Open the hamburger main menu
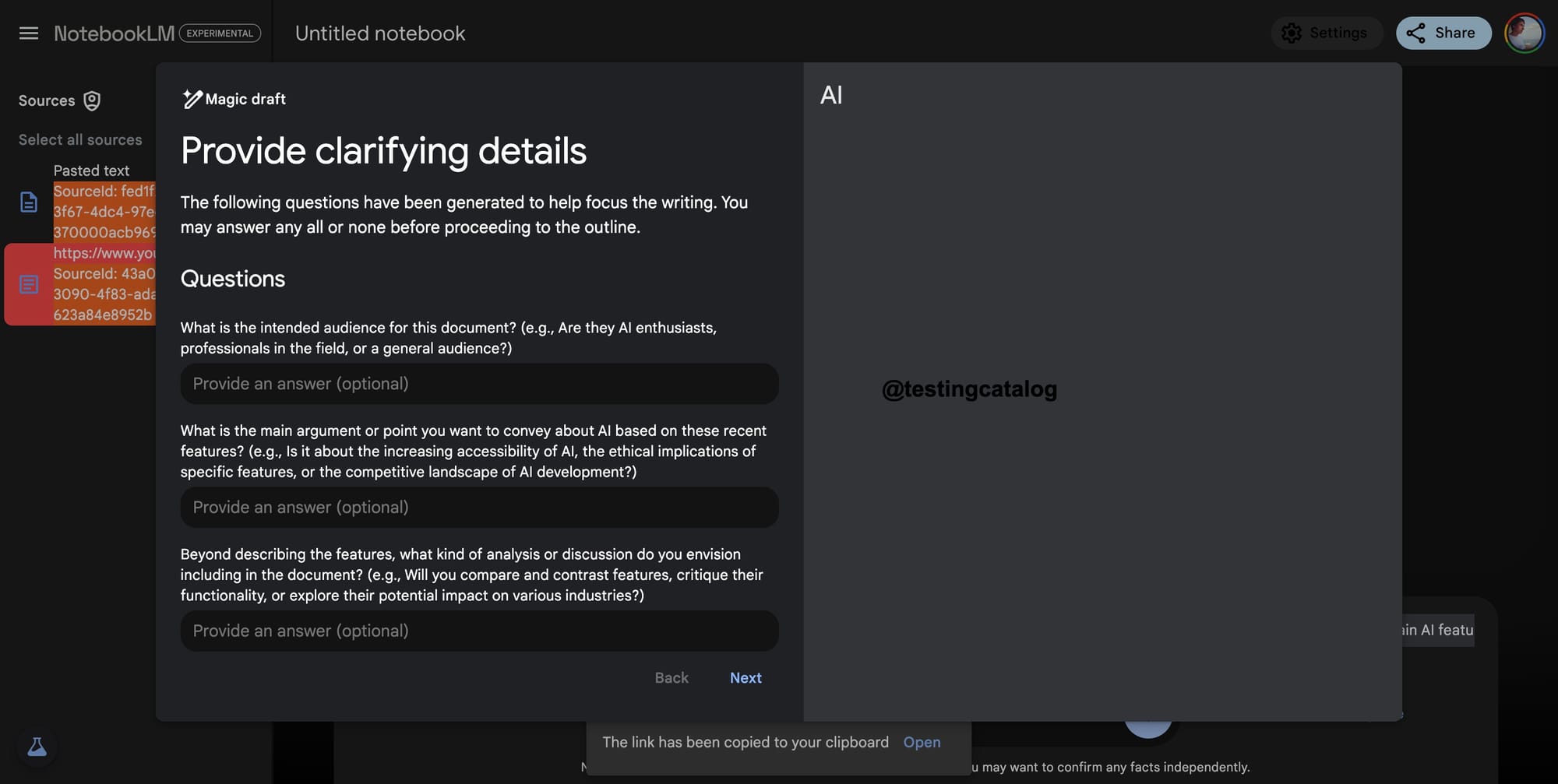 [29, 33]
